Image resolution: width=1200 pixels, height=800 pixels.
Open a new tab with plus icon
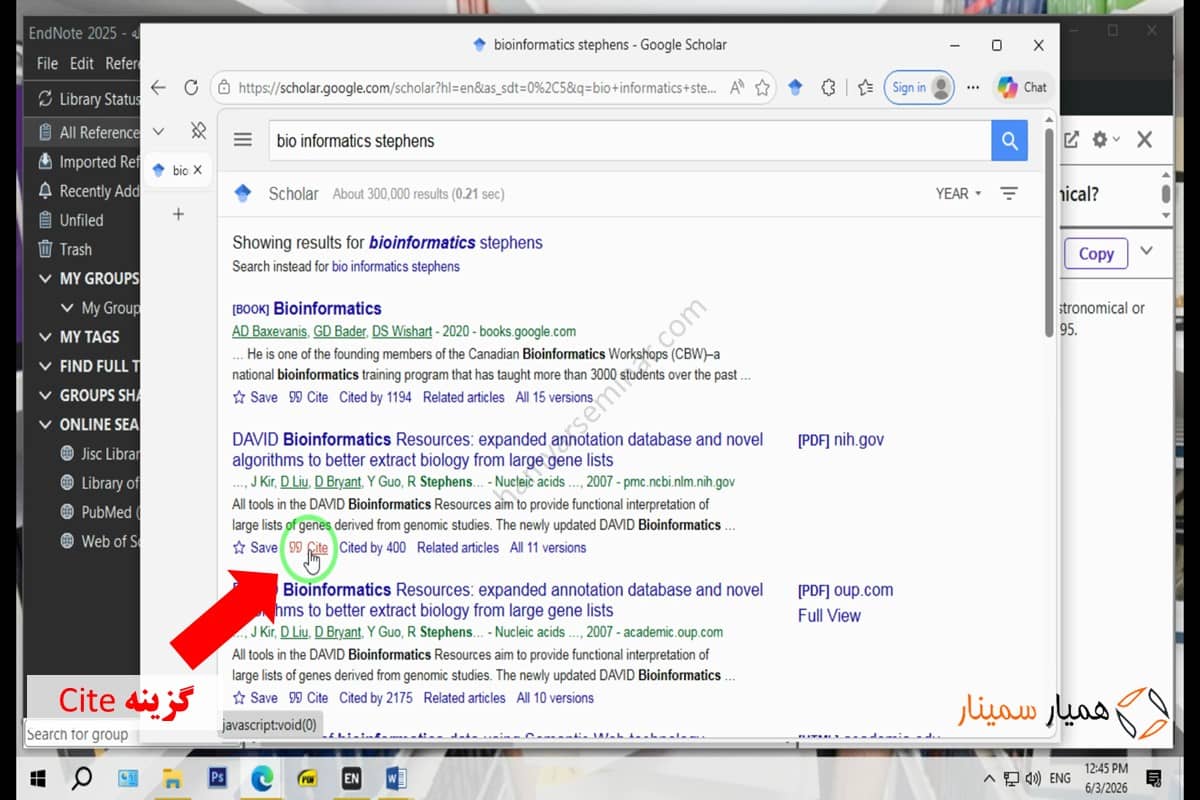pyautogui.click(x=178, y=213)
